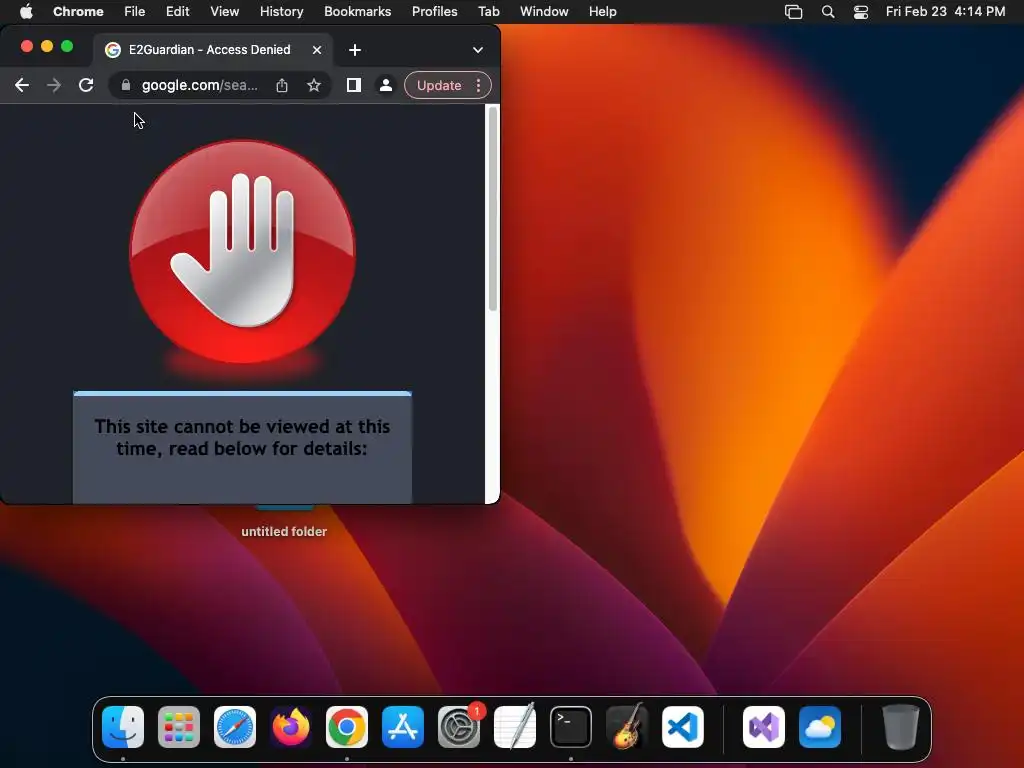Open the Profiles menu

434,12
